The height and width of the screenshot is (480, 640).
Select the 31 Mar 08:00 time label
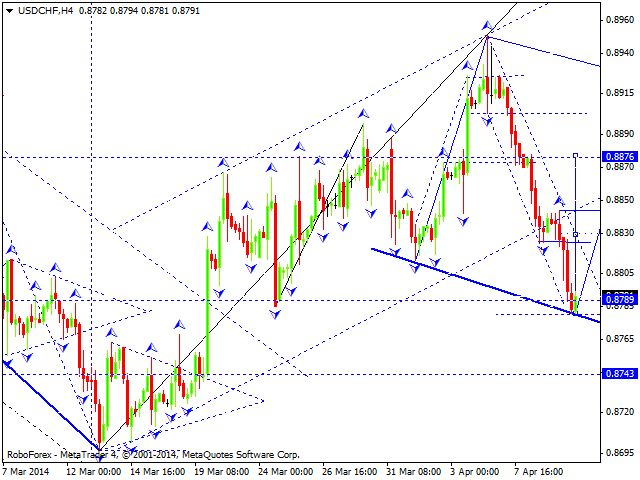[x=414, y=472]
